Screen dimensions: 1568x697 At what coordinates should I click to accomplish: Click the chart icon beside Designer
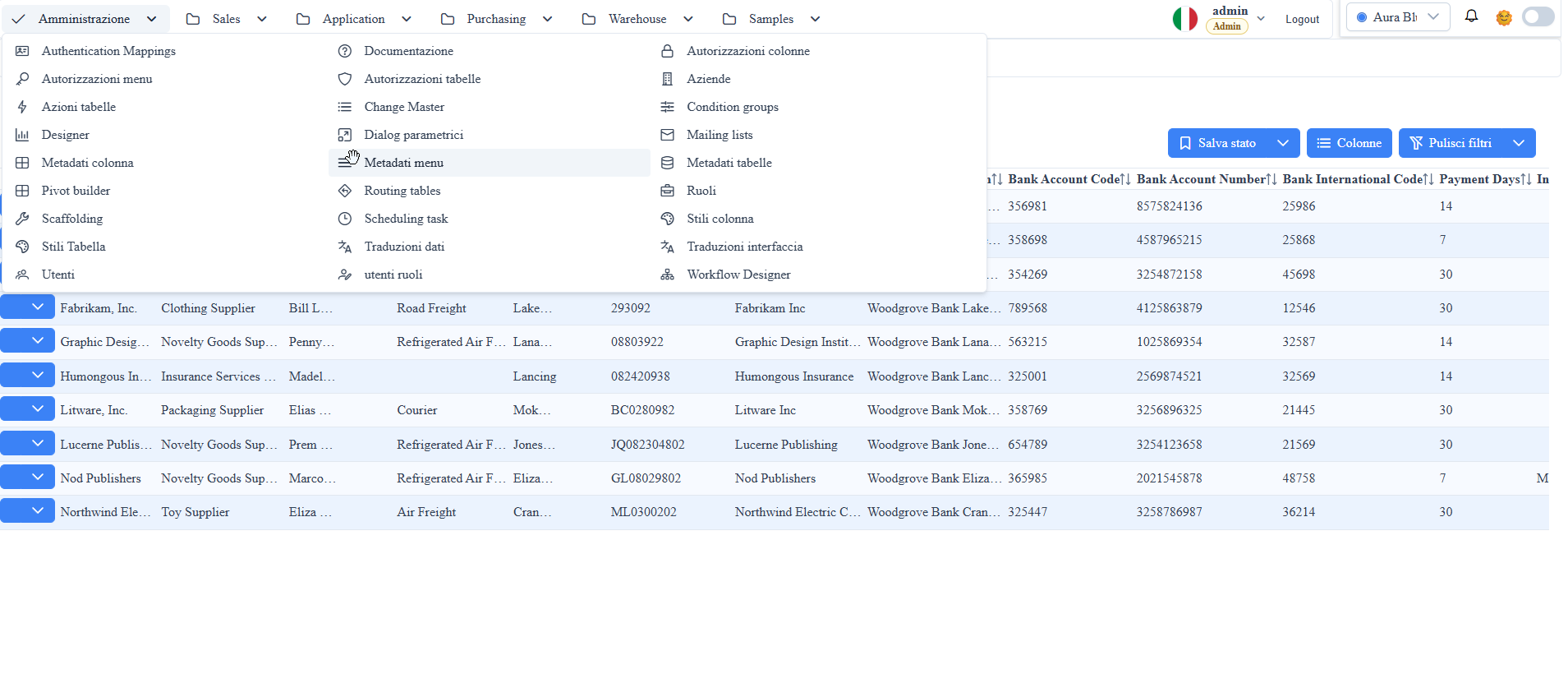(x=22, y=135)
